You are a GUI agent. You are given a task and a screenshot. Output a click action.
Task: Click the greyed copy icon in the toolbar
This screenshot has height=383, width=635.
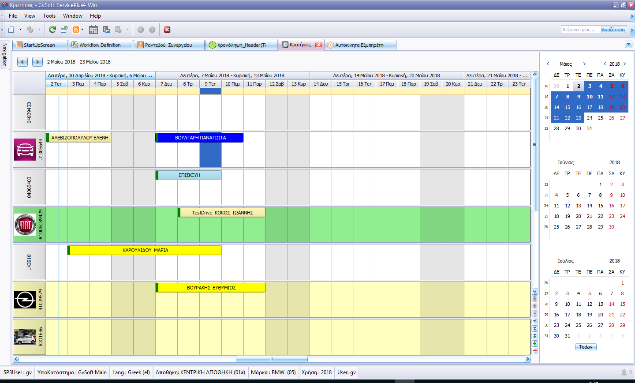(x=118, y=30)
